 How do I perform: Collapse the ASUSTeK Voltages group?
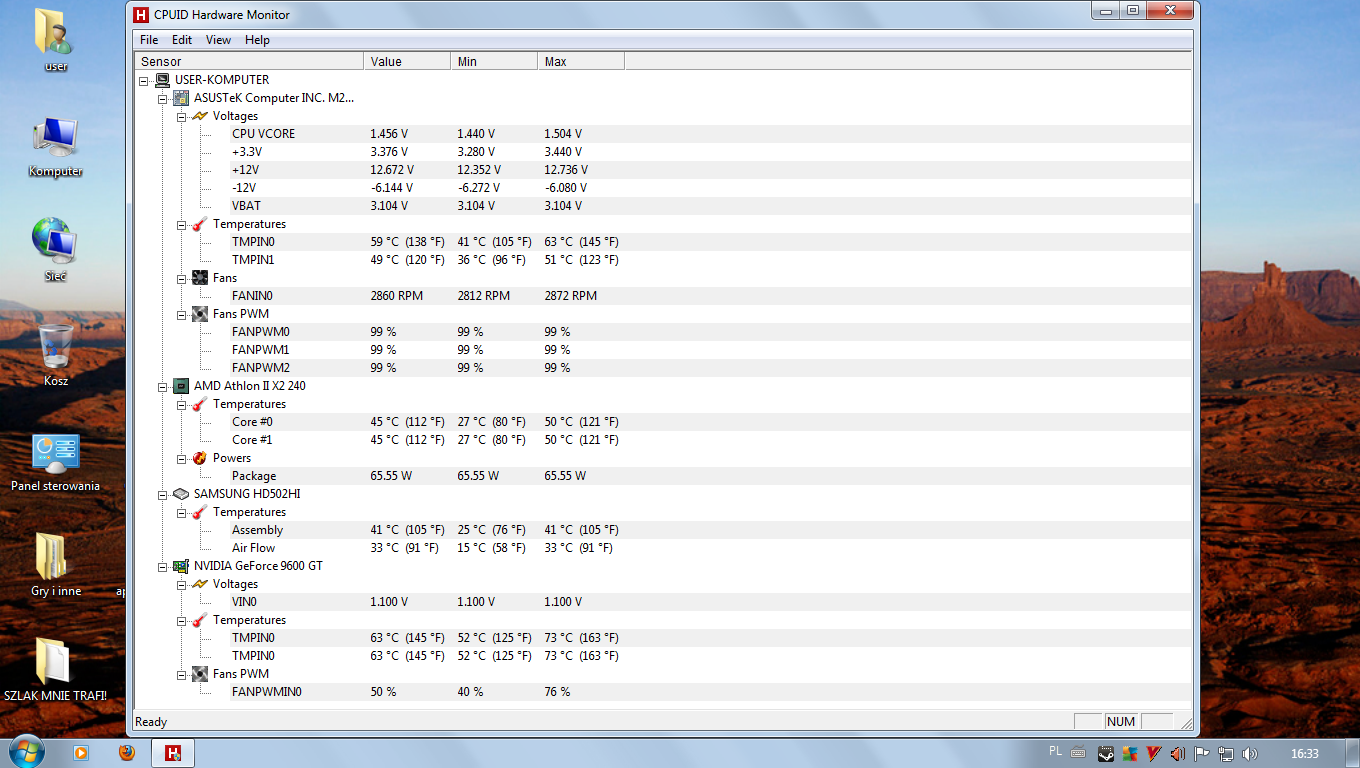tap(182, 116)
